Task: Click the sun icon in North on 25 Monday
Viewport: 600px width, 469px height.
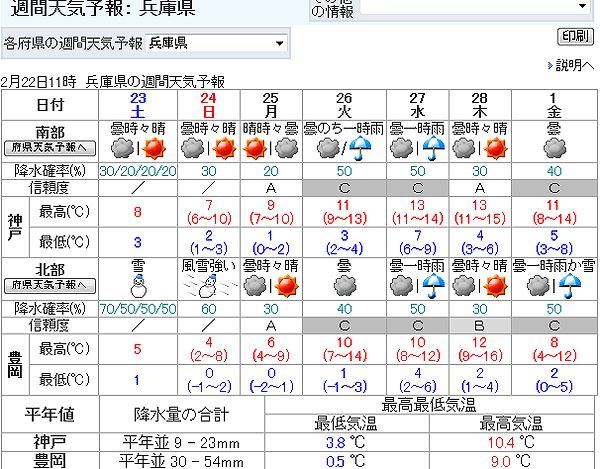Action: tap(287, 286)
